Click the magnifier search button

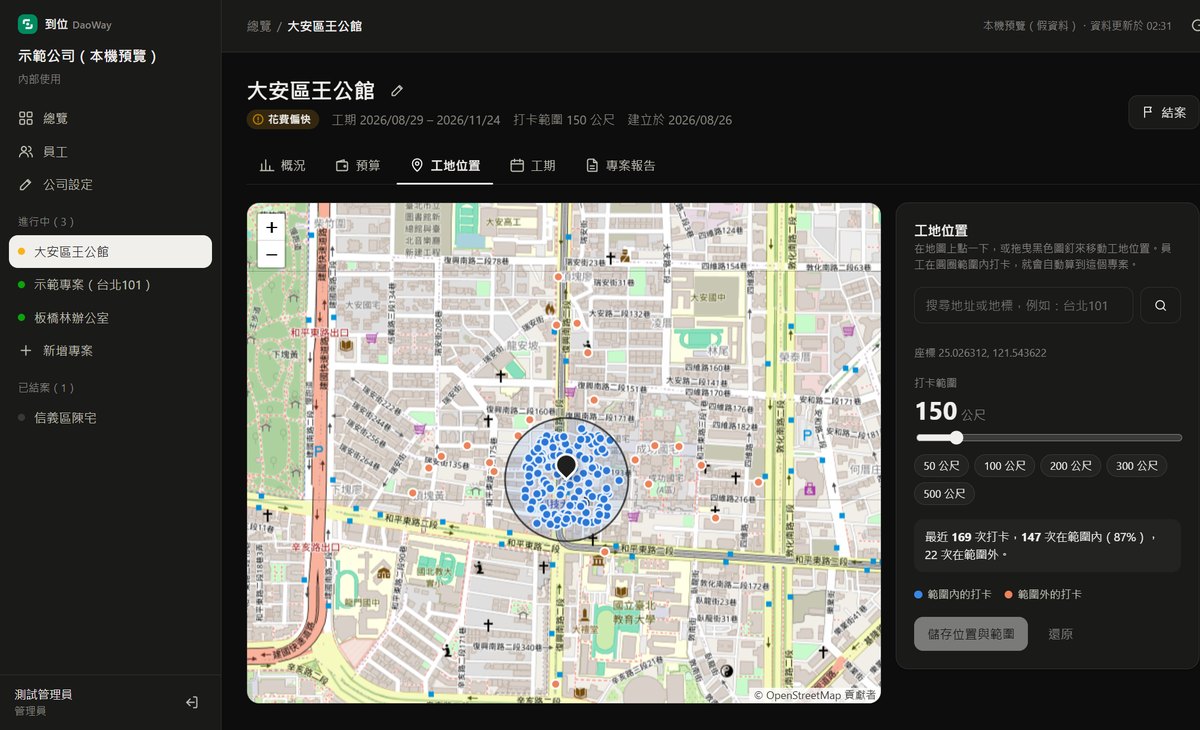point(1161,305)
